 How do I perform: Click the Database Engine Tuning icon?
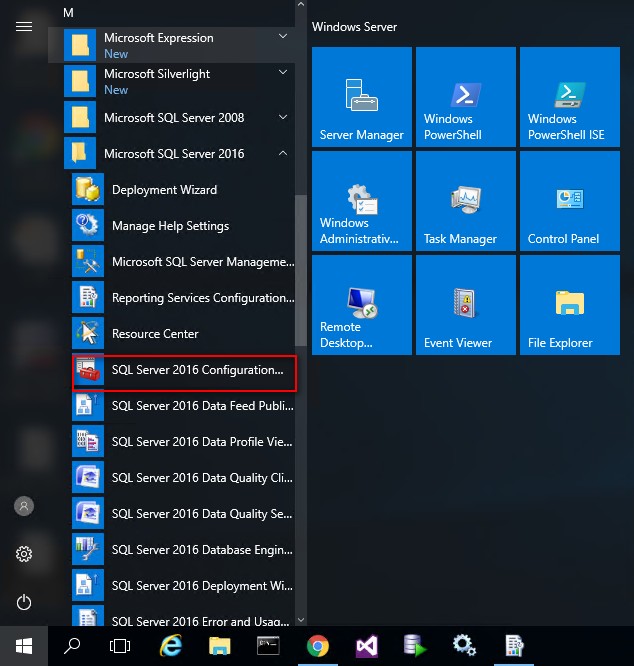click(x=88, y=549)
